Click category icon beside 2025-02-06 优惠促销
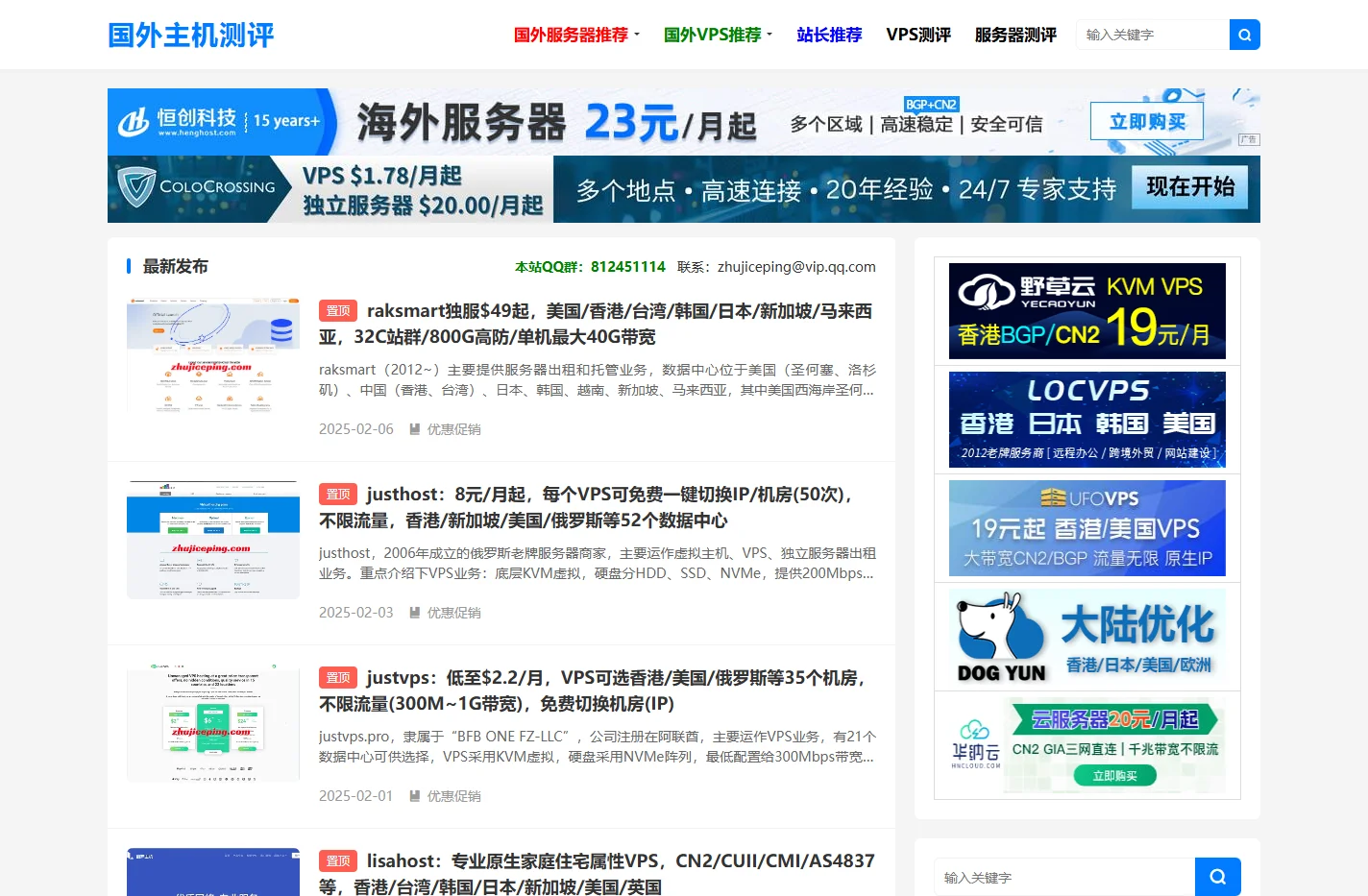1368x896 pixels. pyautogui.click(x=415, y=429)
